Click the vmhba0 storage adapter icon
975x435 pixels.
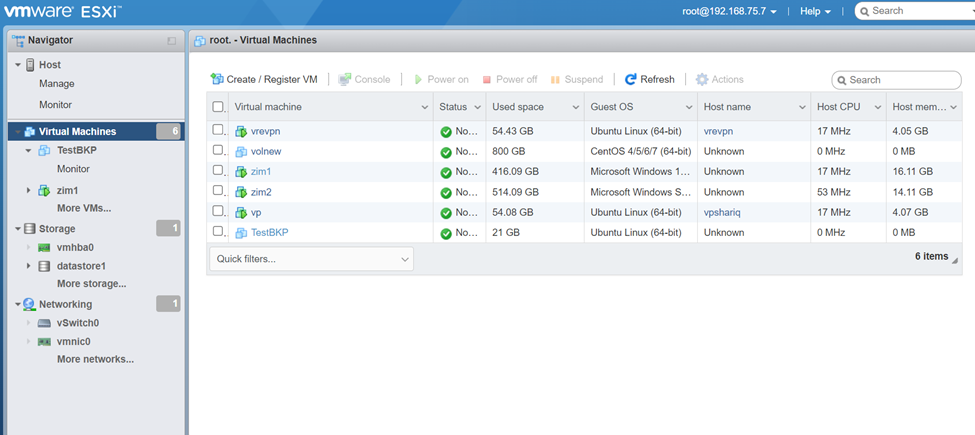coord(44,247)
